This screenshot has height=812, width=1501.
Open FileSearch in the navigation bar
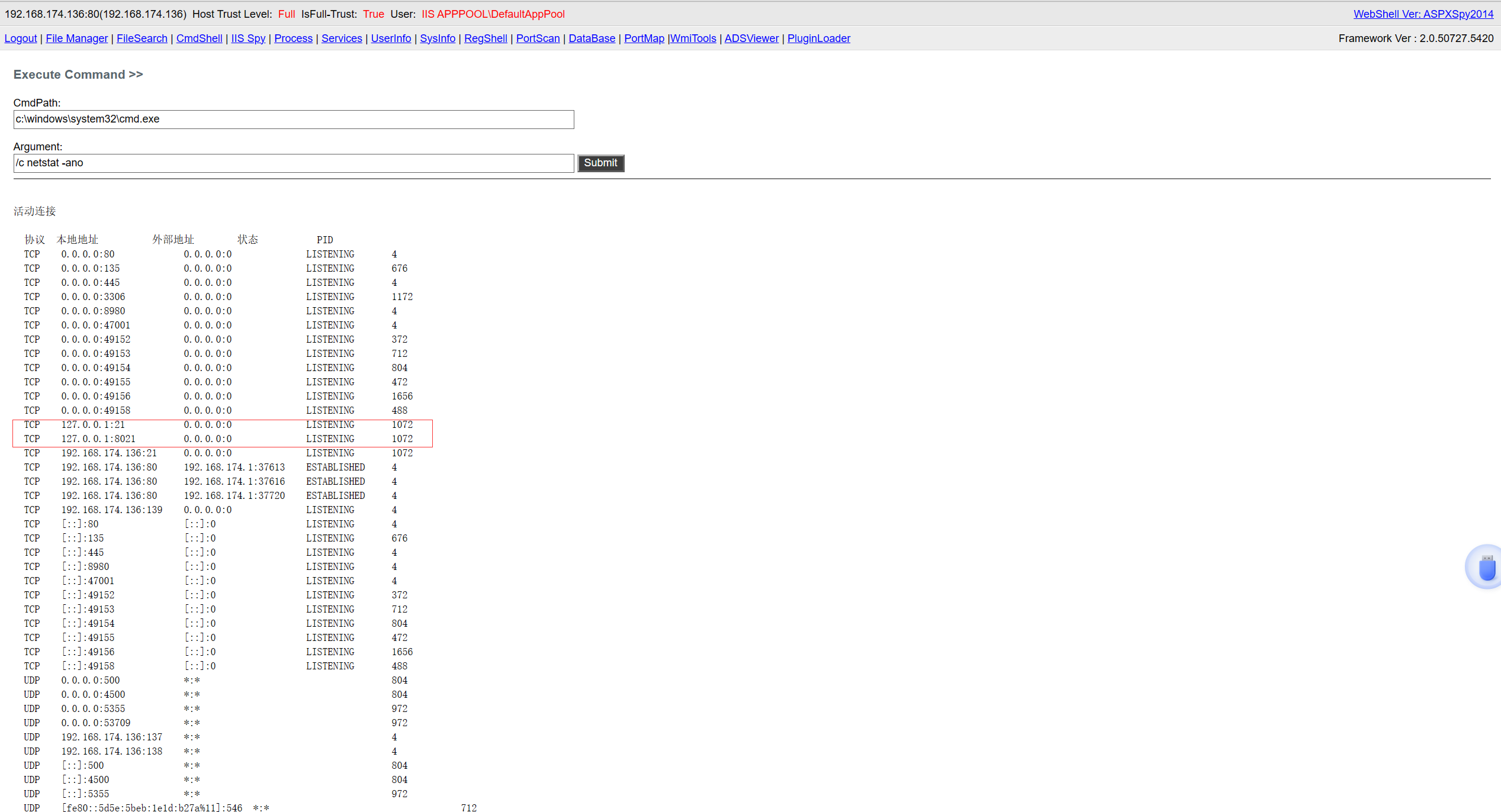point(142,38)
